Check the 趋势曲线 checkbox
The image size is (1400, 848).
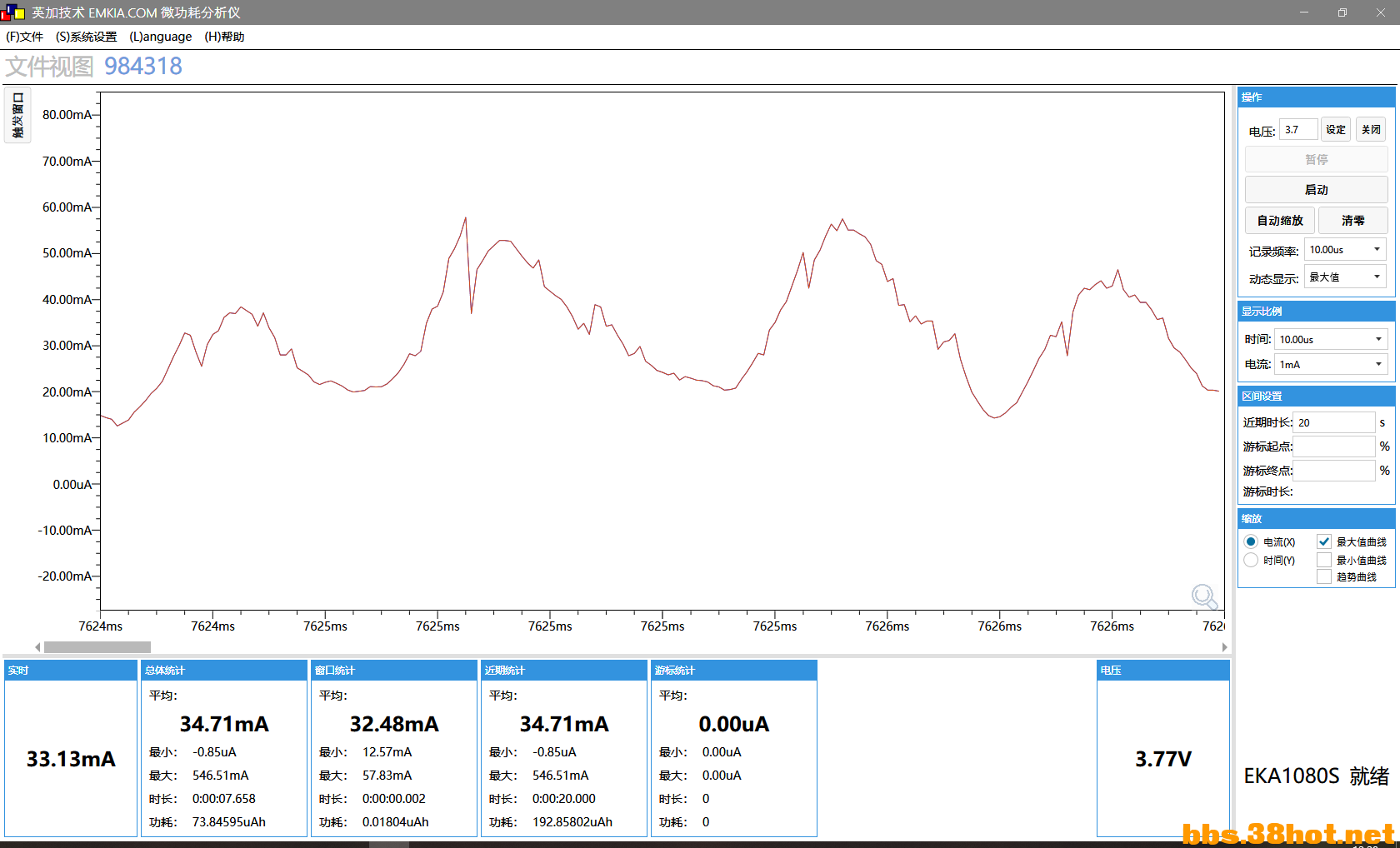[x=1324, y=576]
